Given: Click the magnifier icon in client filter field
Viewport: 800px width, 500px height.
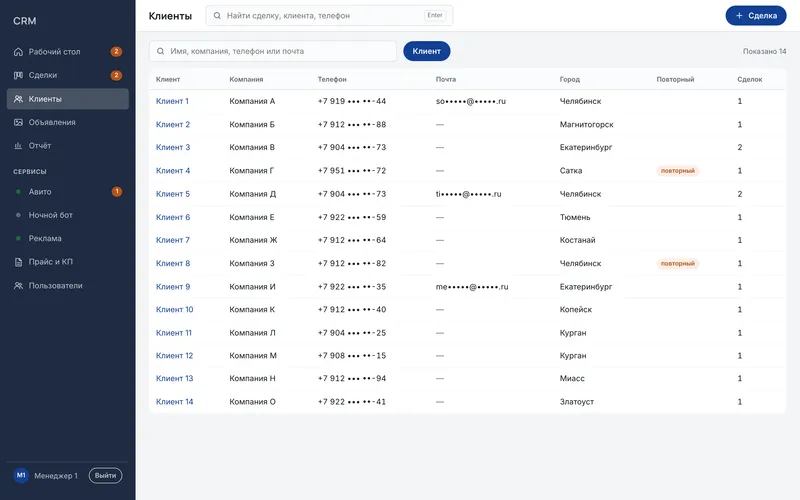Looking at the screenshot, I should pos(160,52).
